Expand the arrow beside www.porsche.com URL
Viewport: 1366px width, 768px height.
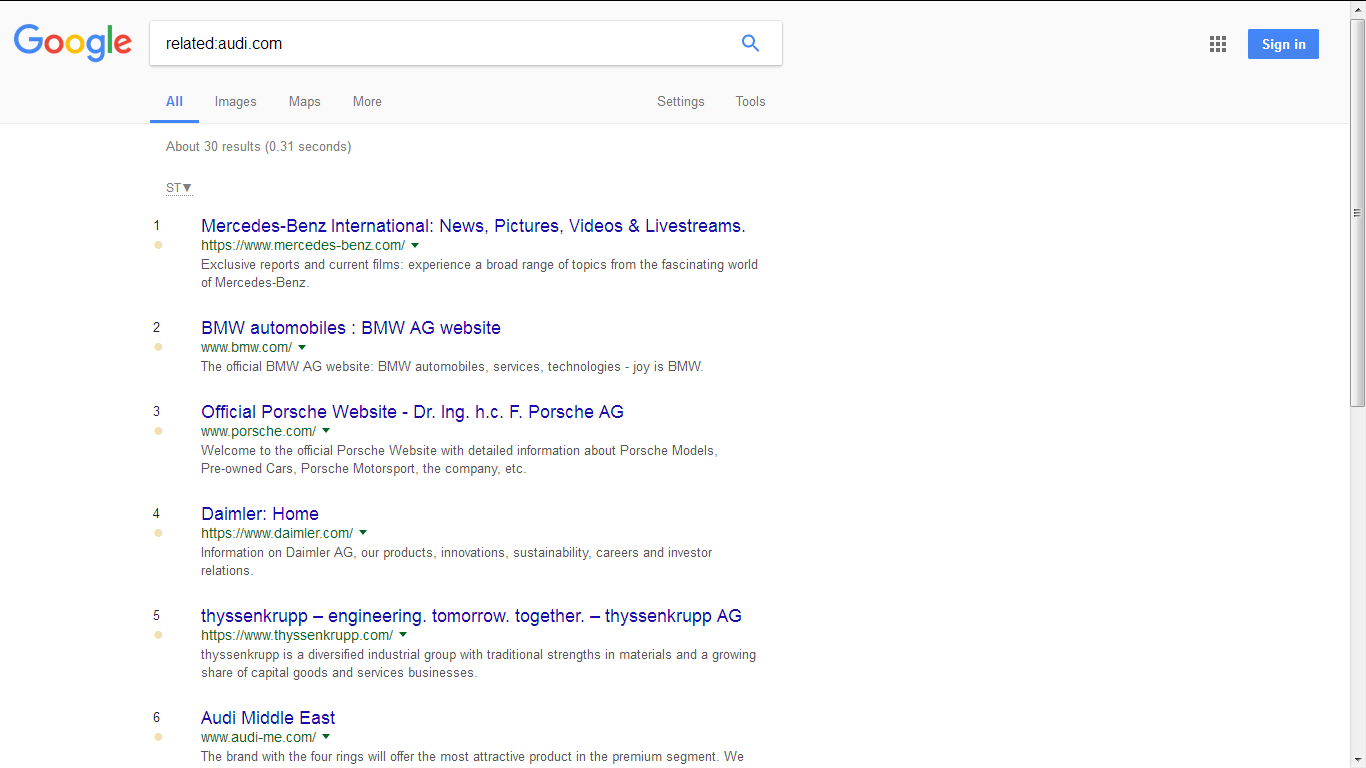(x=326, y=432)
